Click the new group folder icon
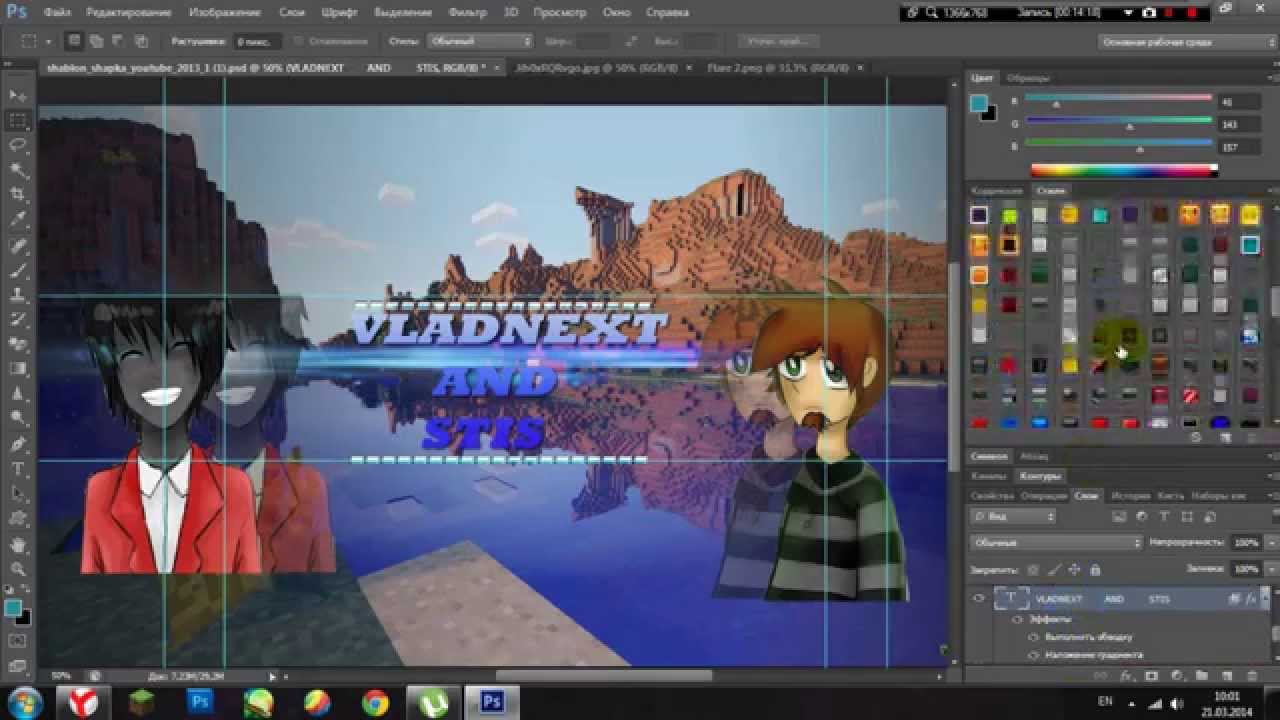Viewport: 1280px width, 720px height. coord(1202,677)
